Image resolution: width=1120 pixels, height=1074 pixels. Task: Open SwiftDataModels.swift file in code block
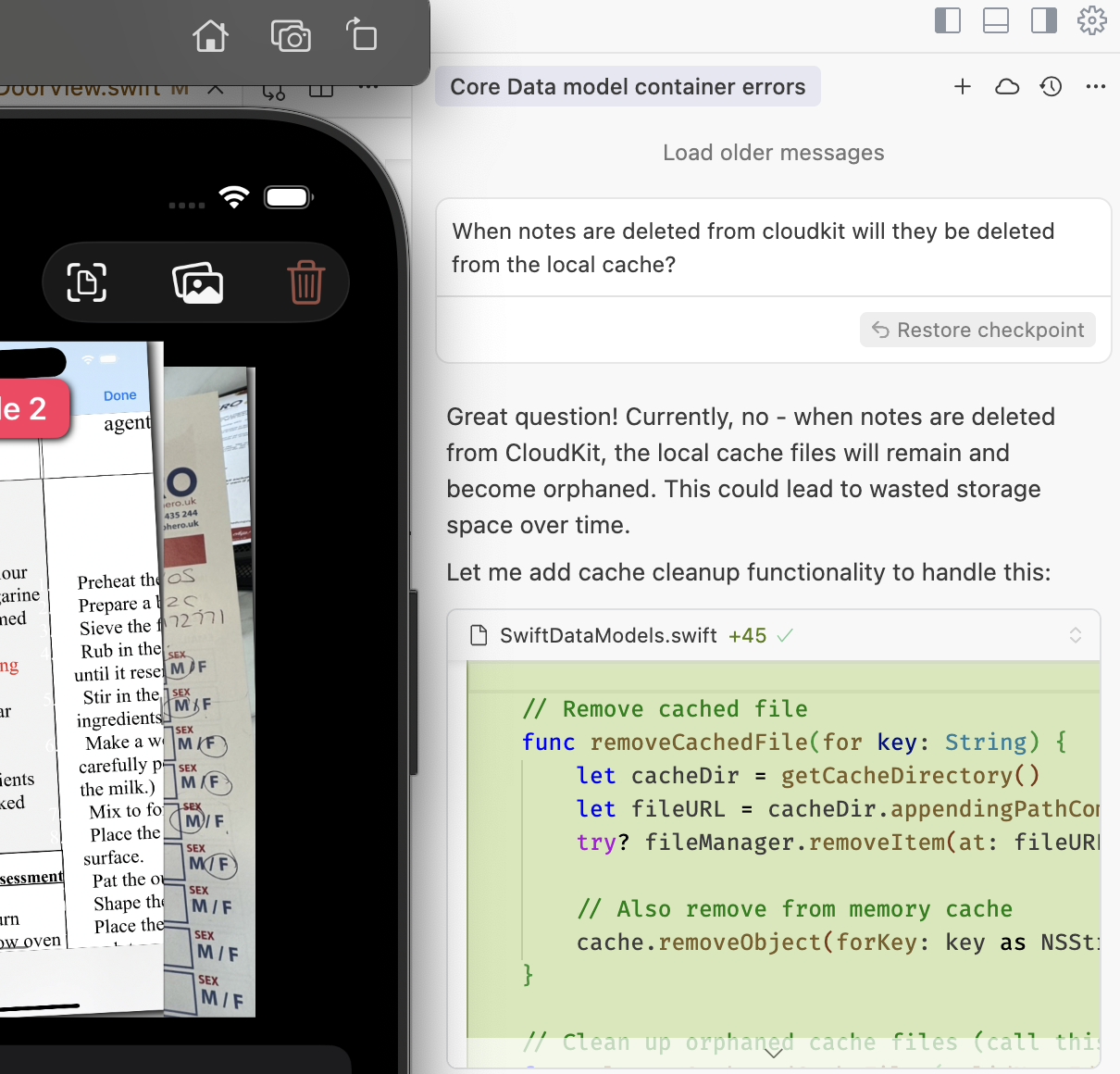point(608,635)
